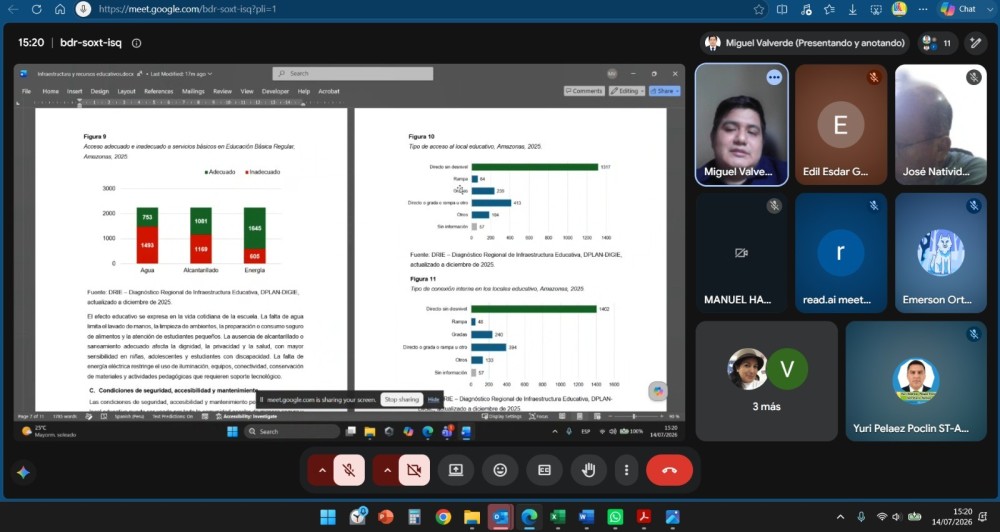Go to the Edge home page icon
The image size is (1000, 532).
(x=59, y=9)
